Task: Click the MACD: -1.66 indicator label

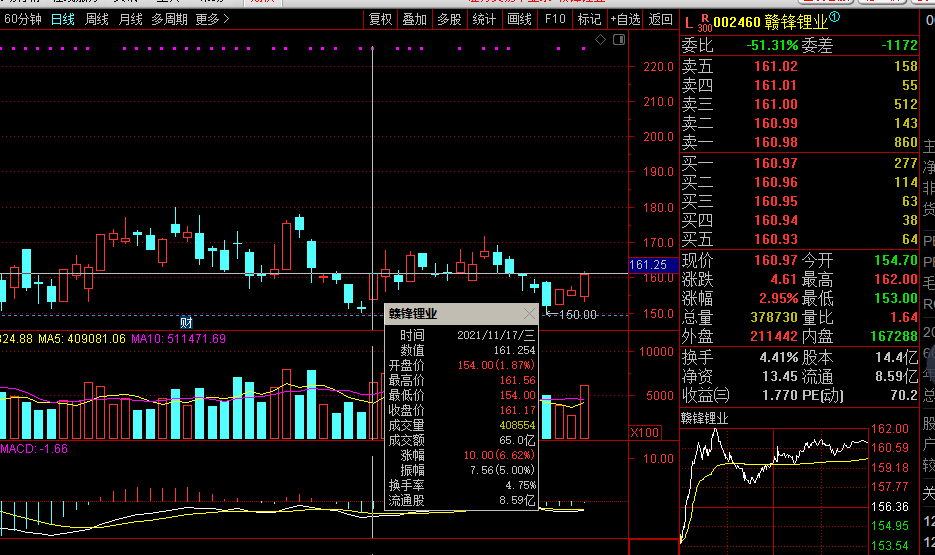Action: point(34,449)
